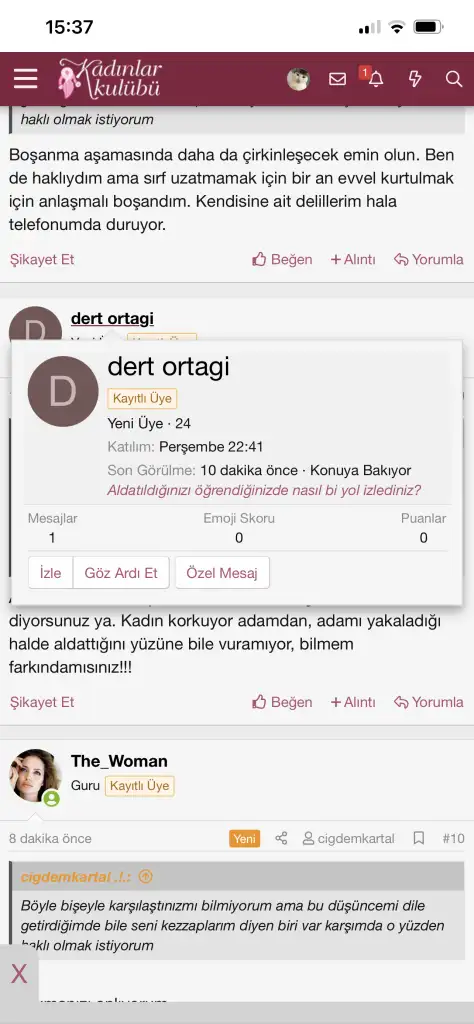
Task: Send Özel Mesaj to dert ortagi
Action: point(222,573)
